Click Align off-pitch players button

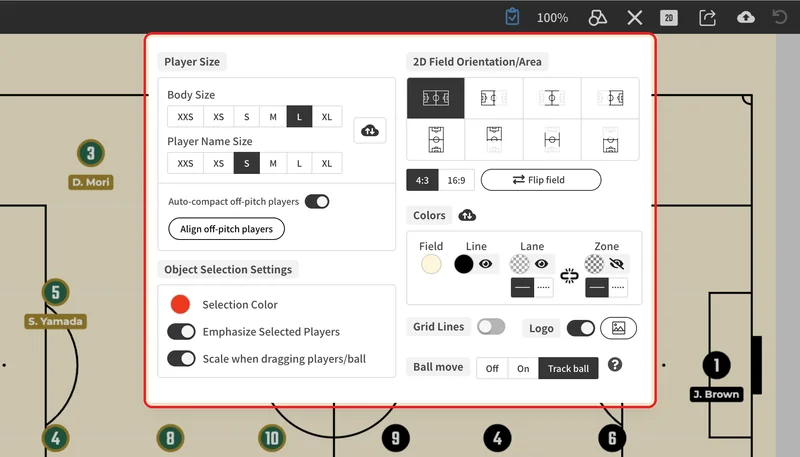[227, 229]
